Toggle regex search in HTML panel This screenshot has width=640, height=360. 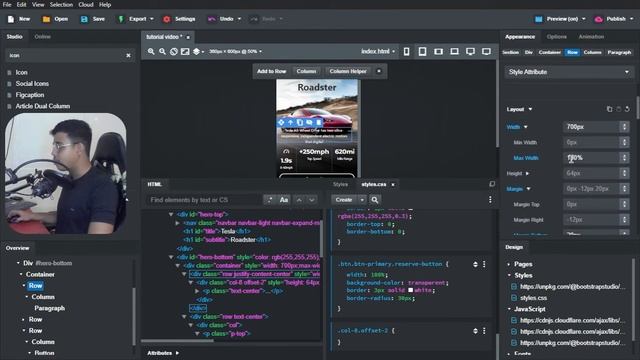pyautogui.click(x=269, y=200)
